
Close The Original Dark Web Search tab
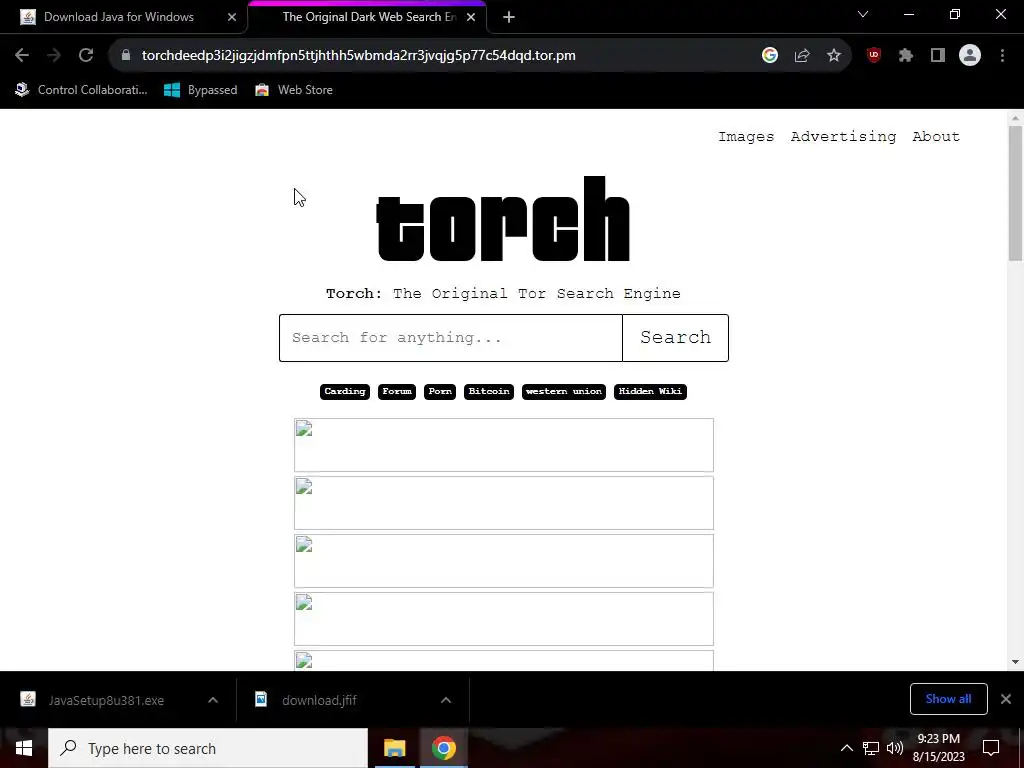point(471,18)
